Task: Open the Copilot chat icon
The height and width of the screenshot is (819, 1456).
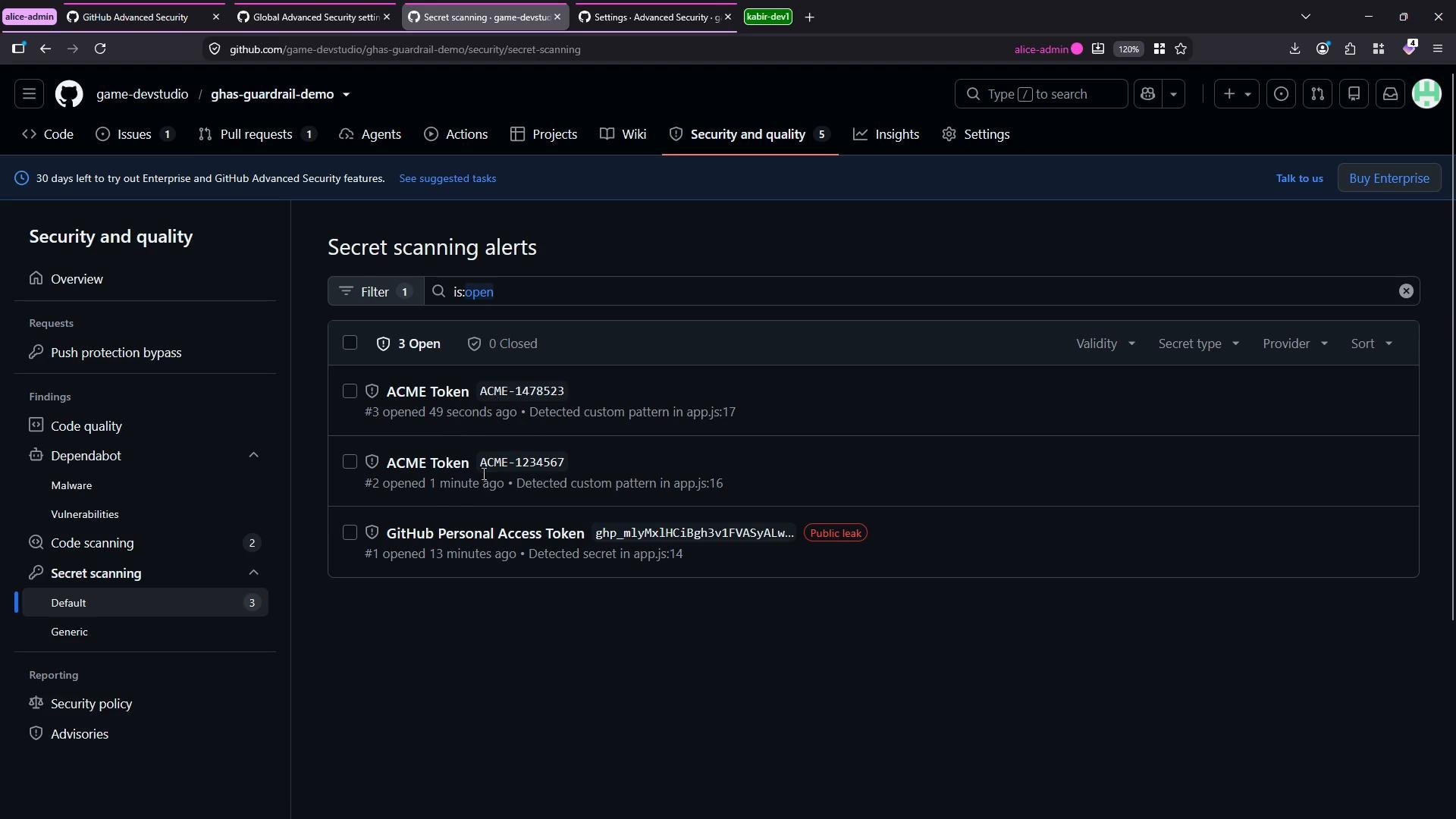Action: 1148,94
